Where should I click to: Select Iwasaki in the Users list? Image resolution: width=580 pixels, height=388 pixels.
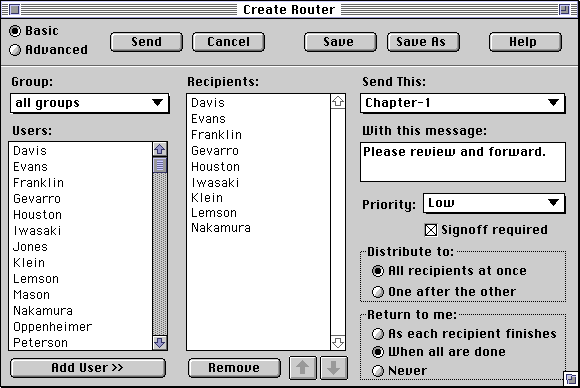[80, 230]
